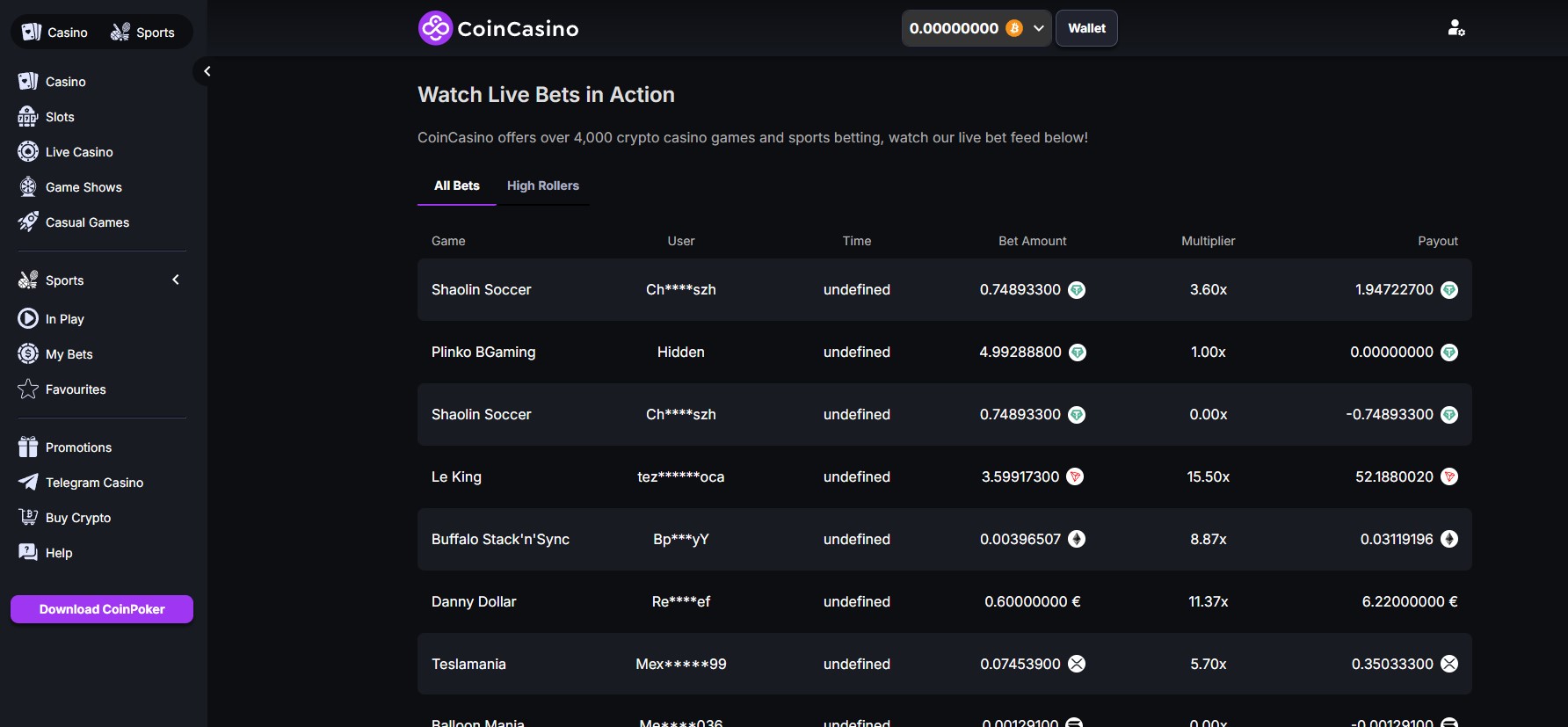Click the Wallet button
The height and width of the screenshot is (727, 1568).
[x=1086, y=28]
